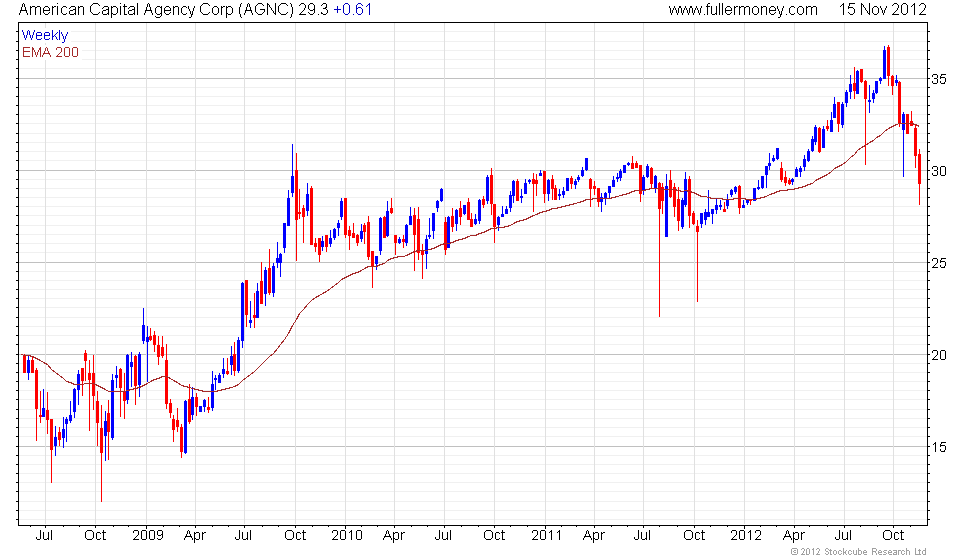
Task: Click the chart title 'American Capital Agency Corp (AGNC)'
Action: (156, 10)
